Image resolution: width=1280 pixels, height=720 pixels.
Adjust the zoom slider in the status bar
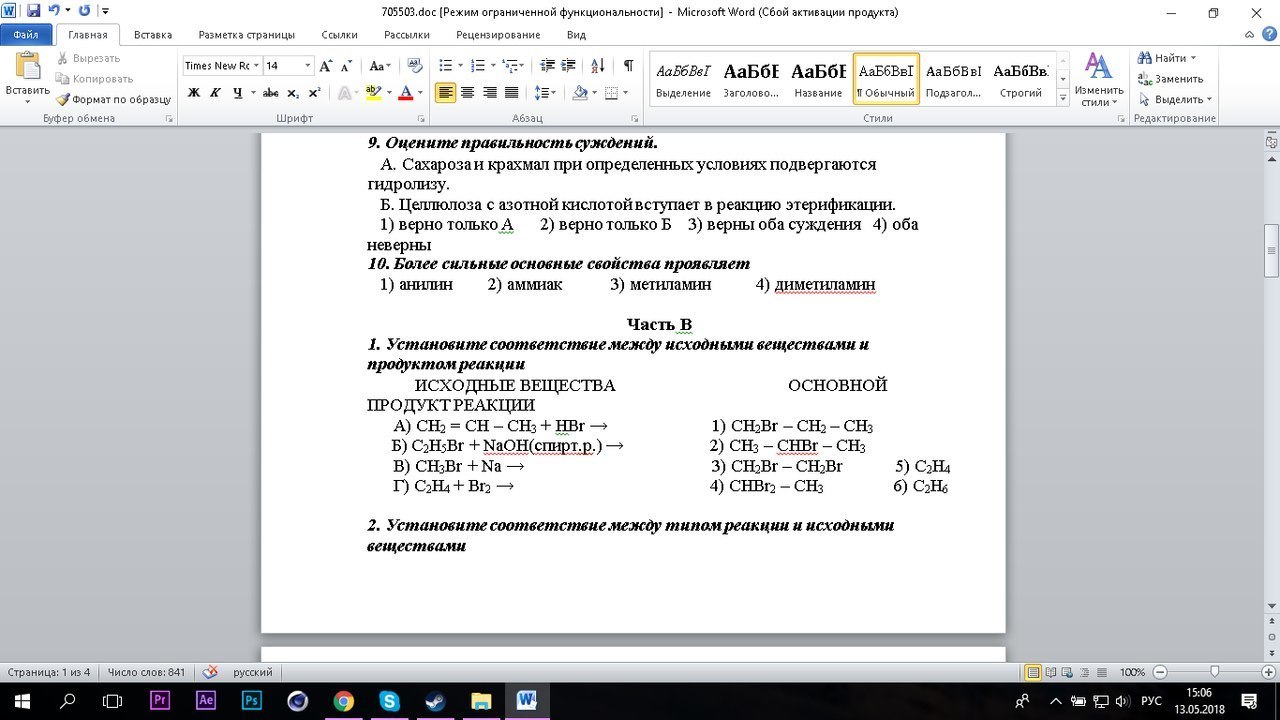(x=1214, y=673)
